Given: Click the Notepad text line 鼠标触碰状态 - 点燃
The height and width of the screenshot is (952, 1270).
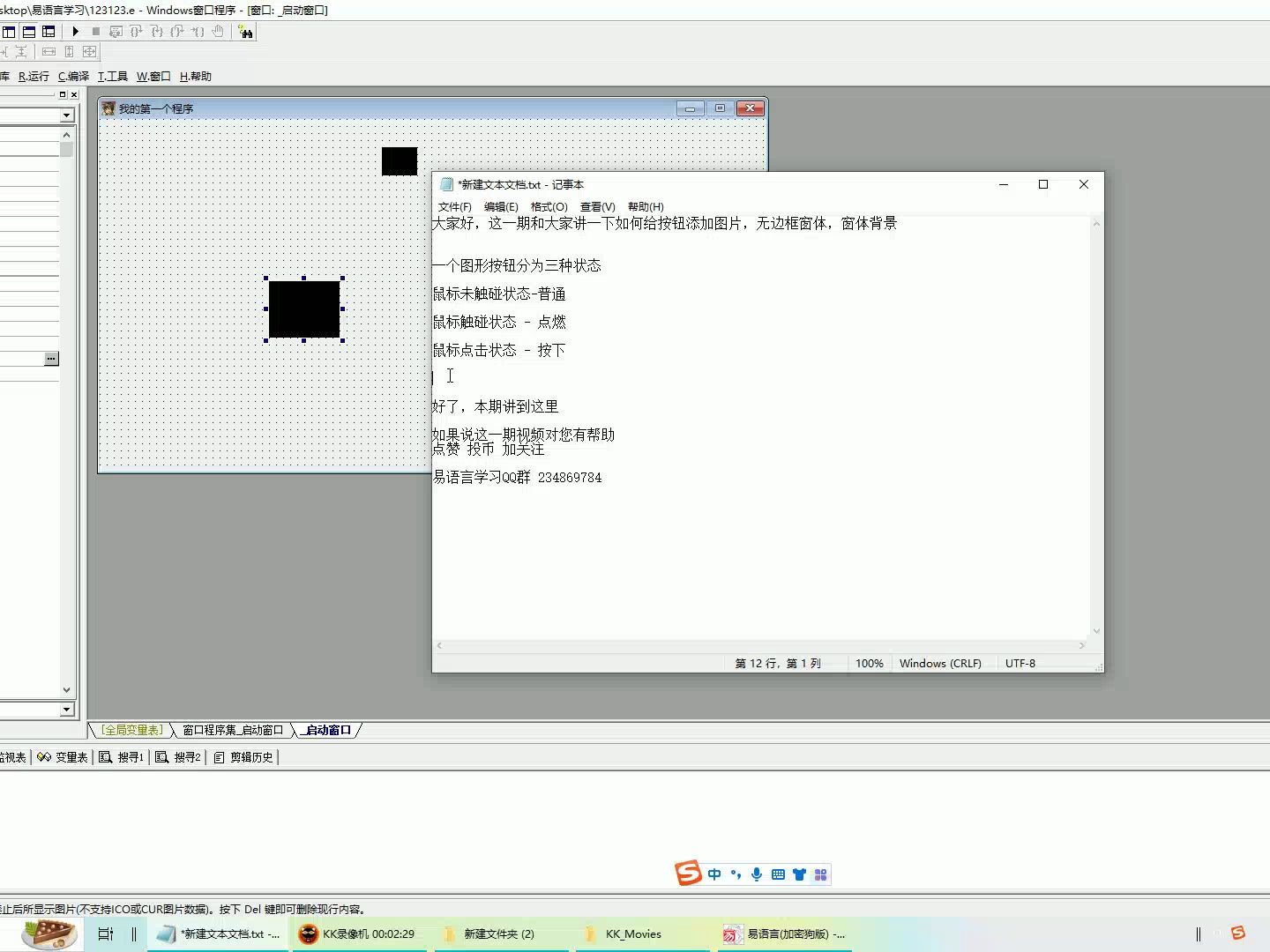Looking at the screenshot, I should point(499,322).
